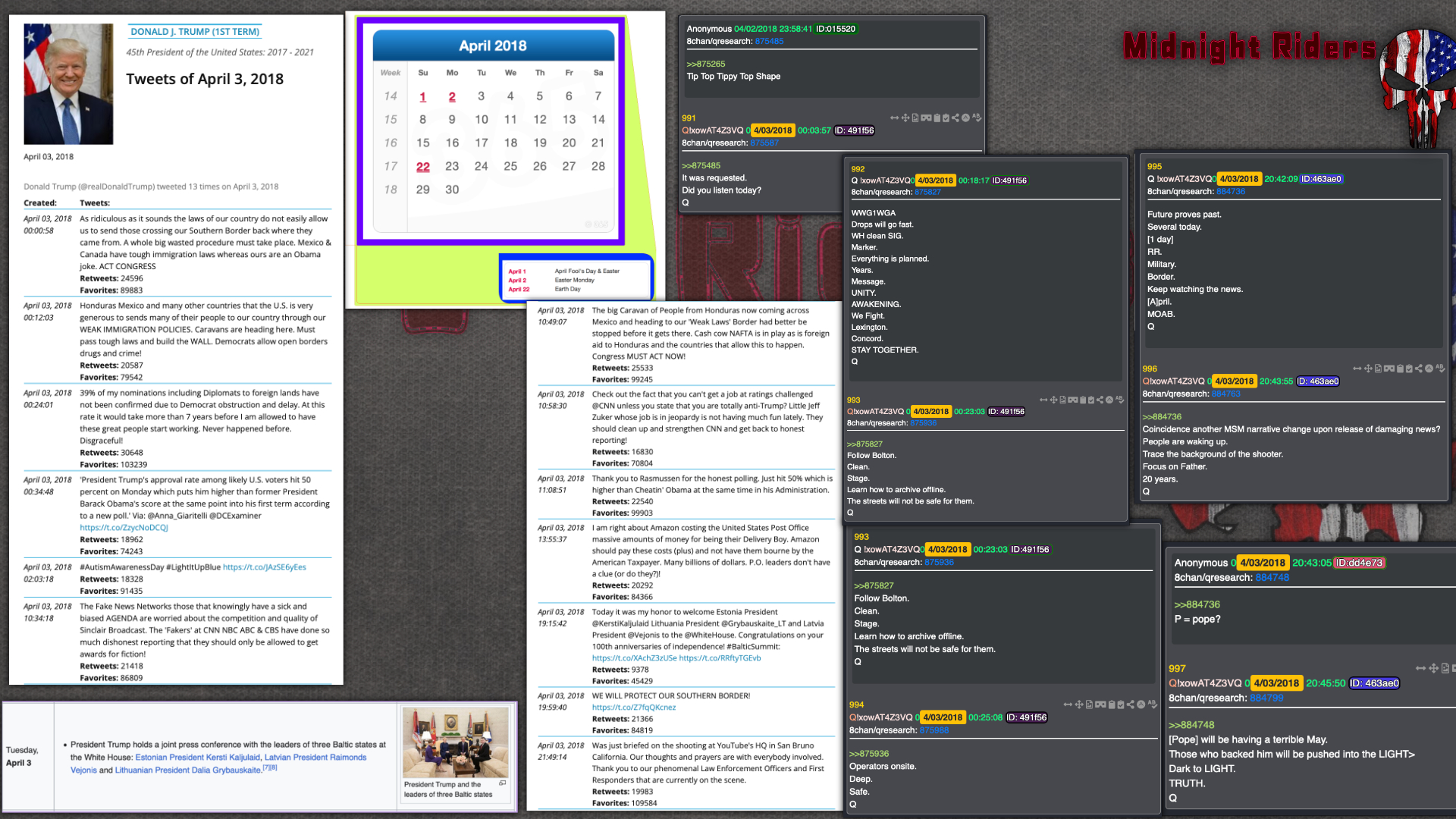
Task: Click post number 995
Action: pyautogui.click(x=1154, y=166)
